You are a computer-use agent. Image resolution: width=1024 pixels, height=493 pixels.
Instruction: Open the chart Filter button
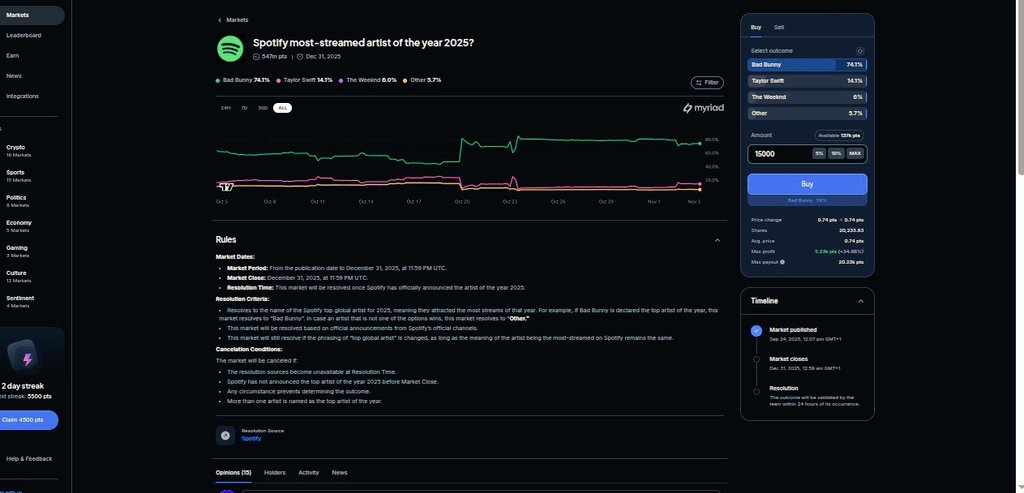[x=707, y=83]
